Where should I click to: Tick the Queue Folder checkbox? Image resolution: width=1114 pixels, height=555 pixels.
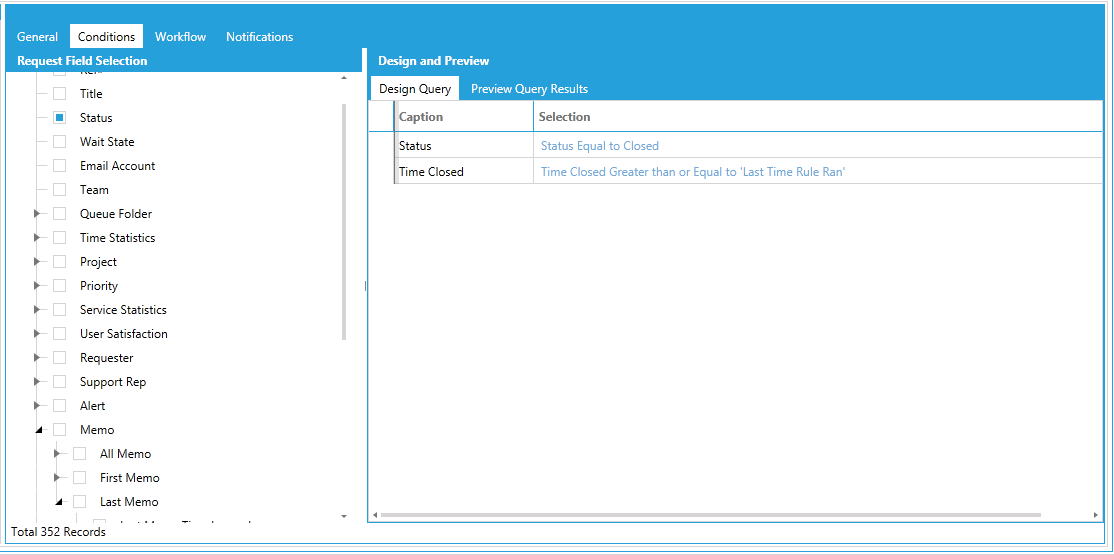tap(60, 214)
